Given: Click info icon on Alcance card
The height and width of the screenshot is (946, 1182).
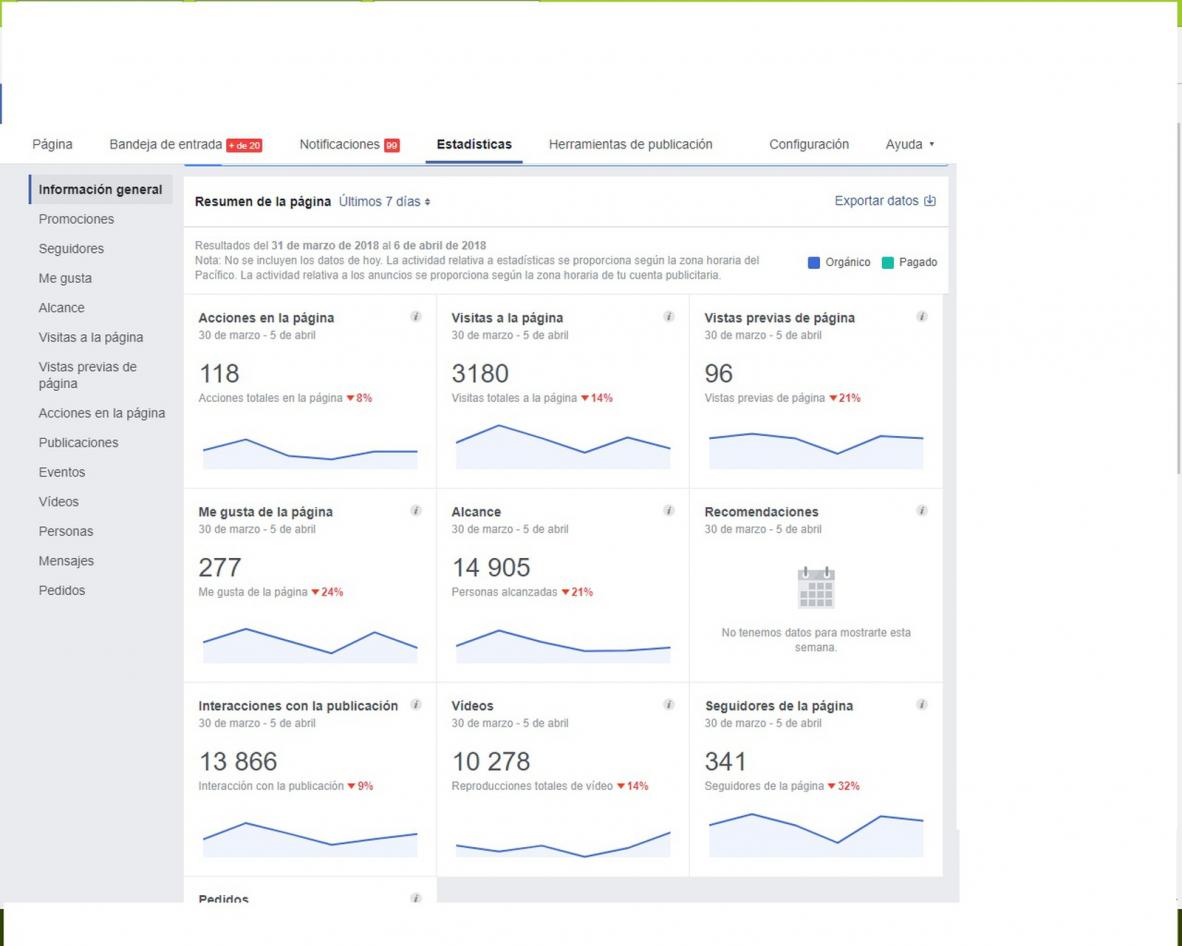Looking at the screenshot, I should click(x=669, y=510).
